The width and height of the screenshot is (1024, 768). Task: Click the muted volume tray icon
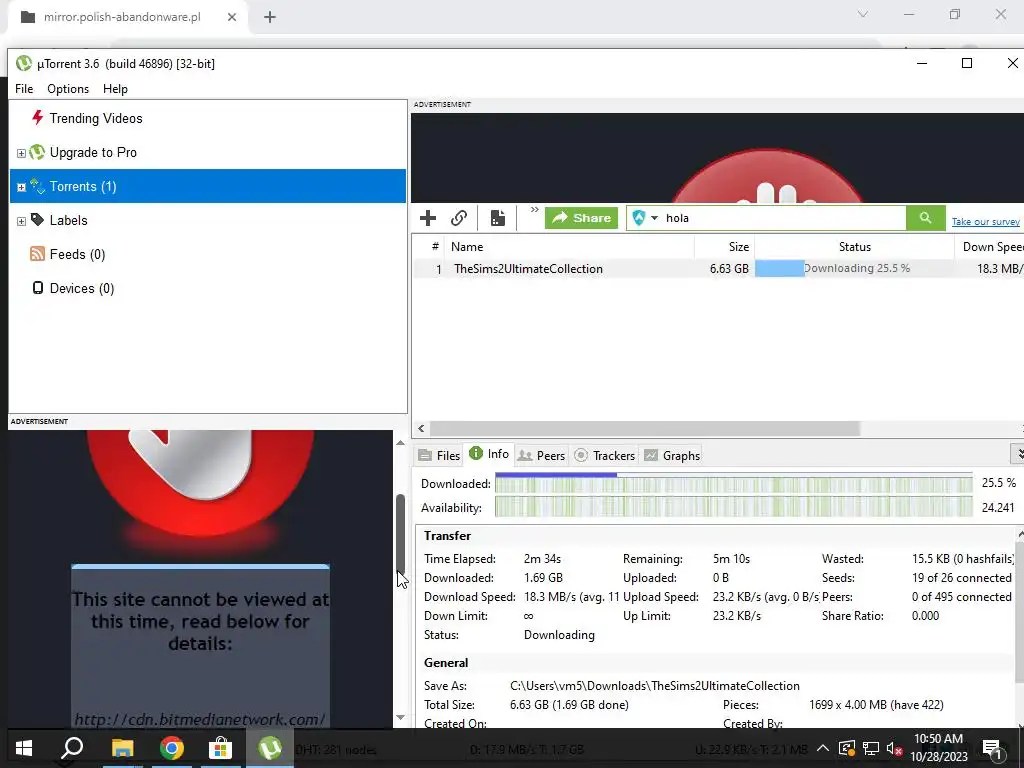coord(895,749)
